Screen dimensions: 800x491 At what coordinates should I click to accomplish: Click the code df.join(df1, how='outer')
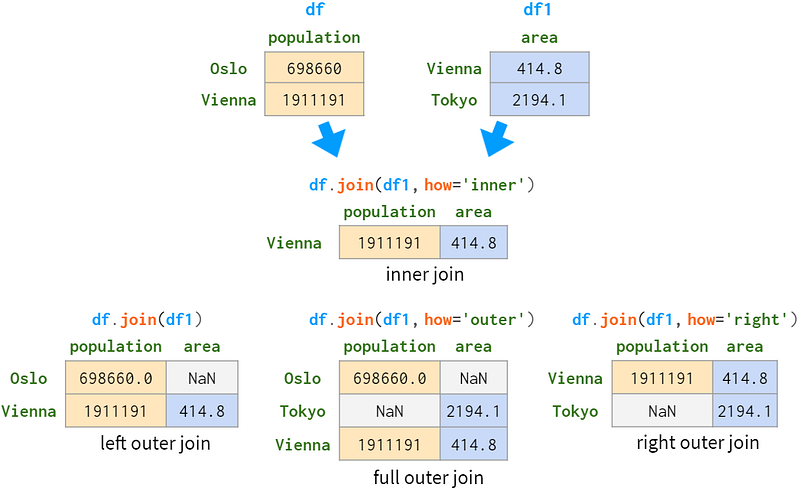[421, 320]
